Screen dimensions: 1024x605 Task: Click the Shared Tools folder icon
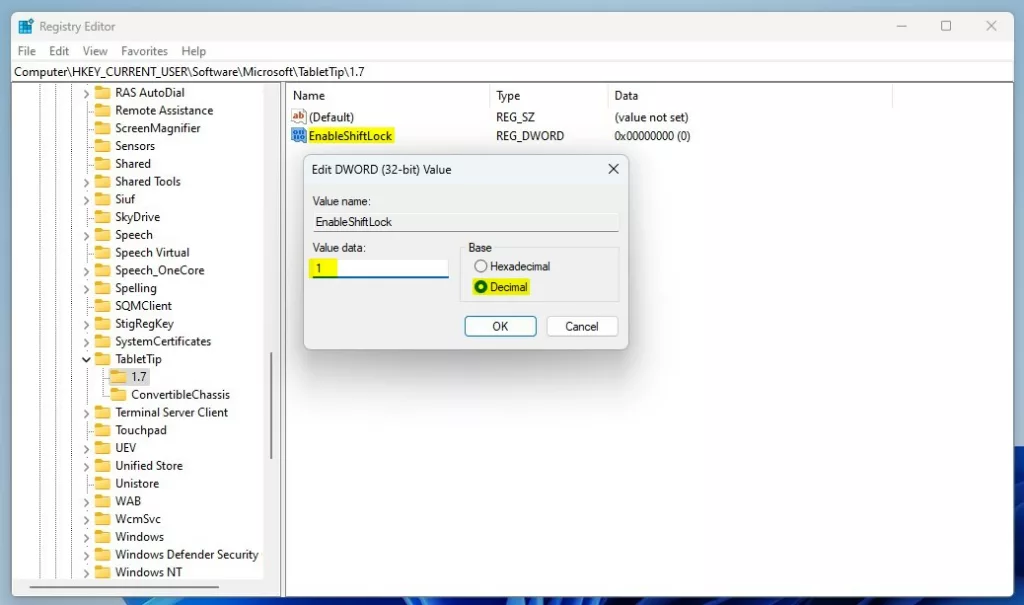pyautogui.click(x=103, y=181)
